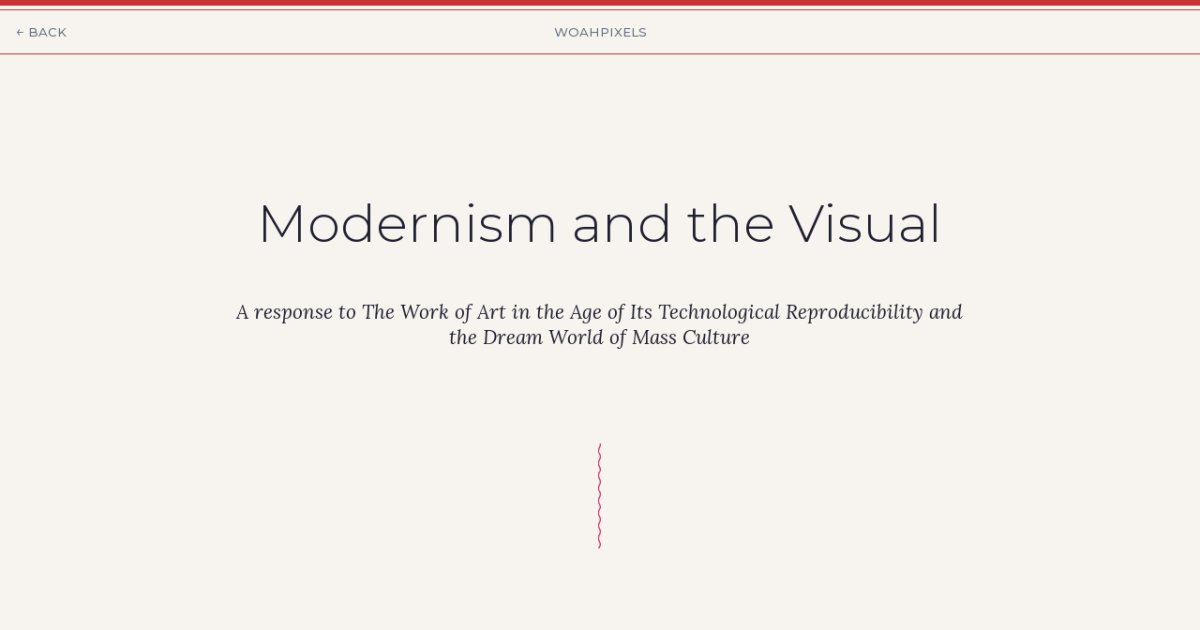Tap the WOAHPIXELS wordmark to go home
Image resolution: width=1200 pixels, height=630 pixels.
[600, 31]
